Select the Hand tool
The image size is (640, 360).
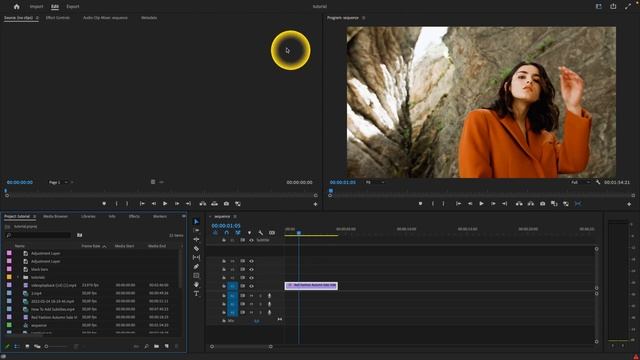point(196,284)
